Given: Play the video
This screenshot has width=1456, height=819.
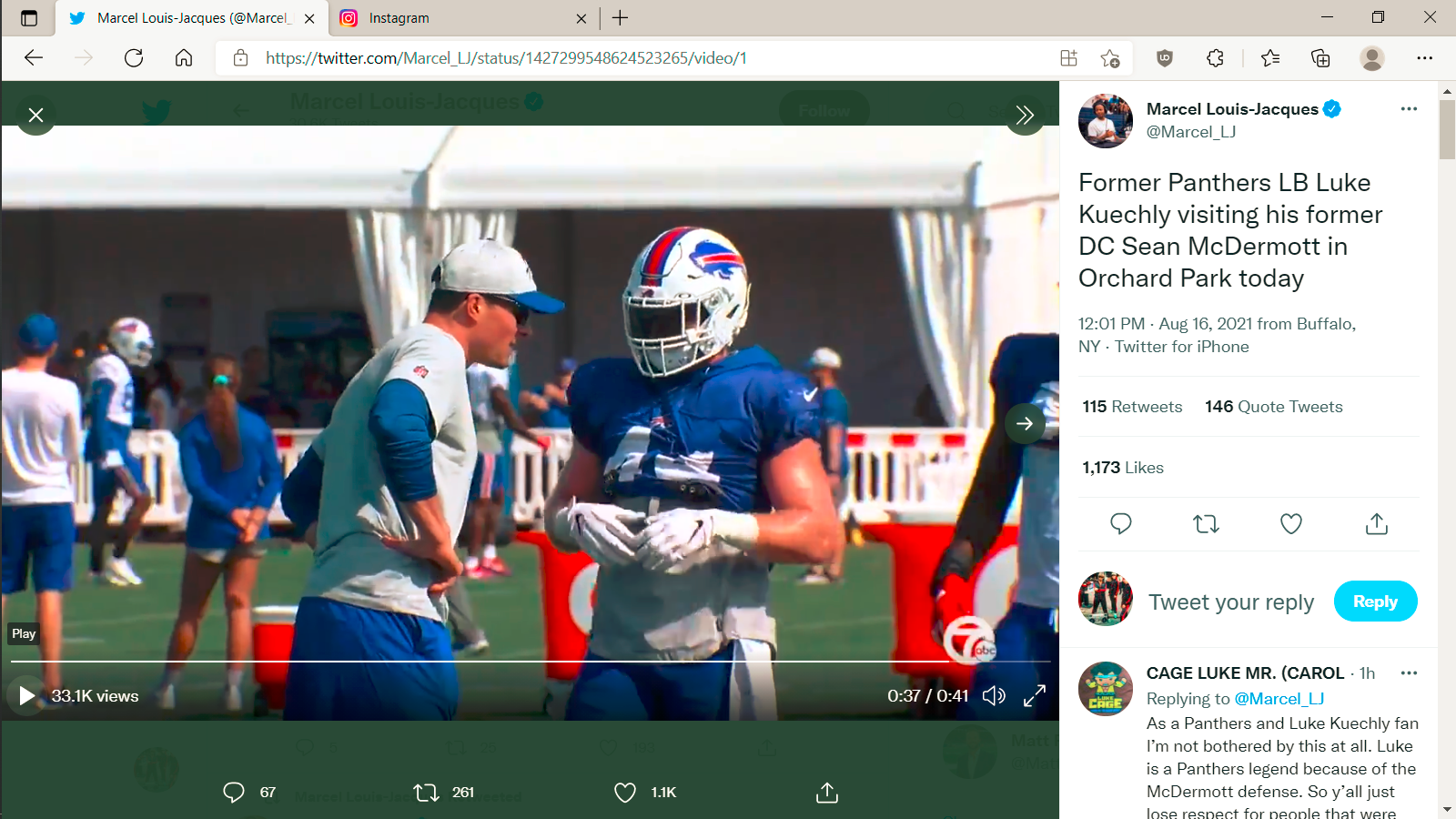Looking at the screenshot, I should pyautogui.click(x=26, y=696).
